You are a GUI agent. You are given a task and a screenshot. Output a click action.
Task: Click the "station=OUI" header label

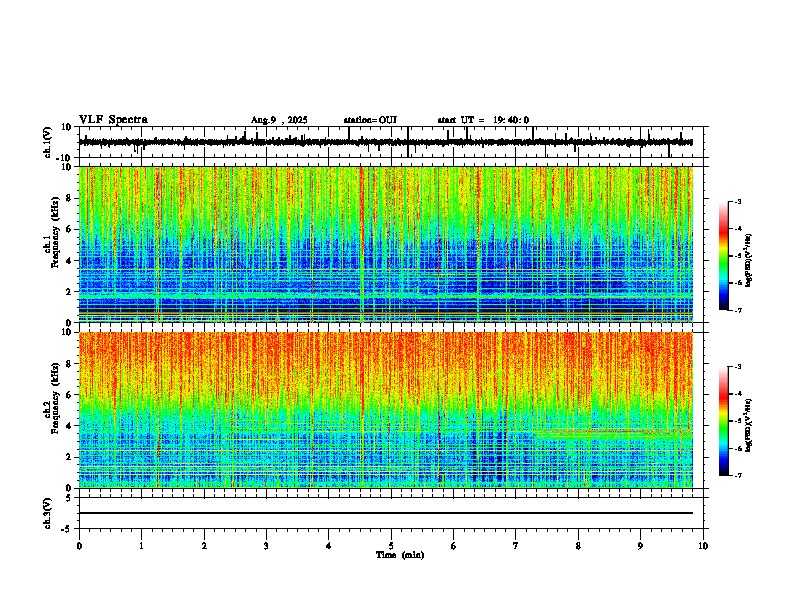point(370,120)
